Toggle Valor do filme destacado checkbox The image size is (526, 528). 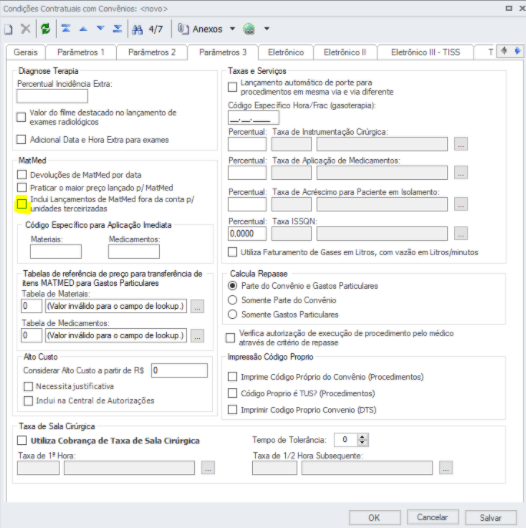[x=21, y=117]
